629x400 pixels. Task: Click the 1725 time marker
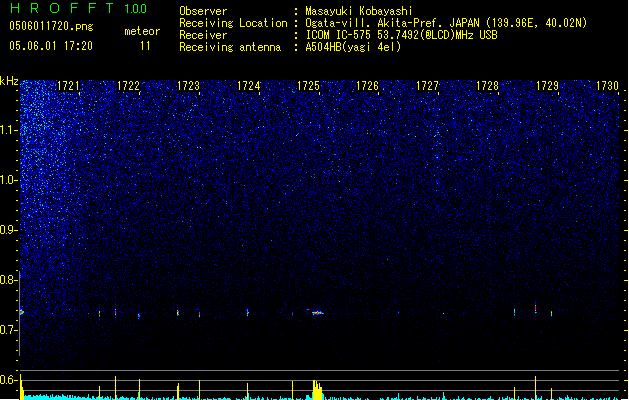[x=308, y=86]
